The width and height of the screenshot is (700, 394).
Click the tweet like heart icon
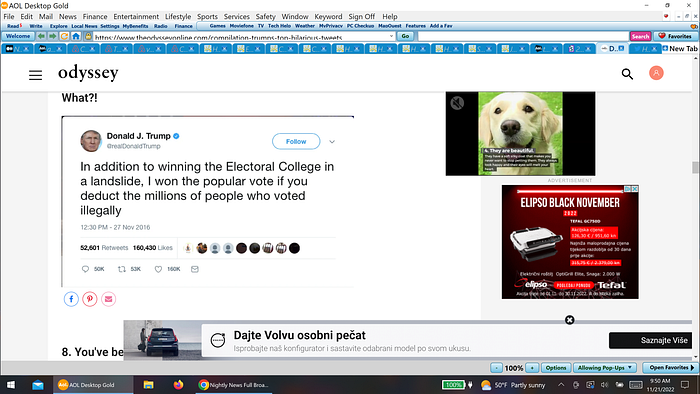point(158,269)
